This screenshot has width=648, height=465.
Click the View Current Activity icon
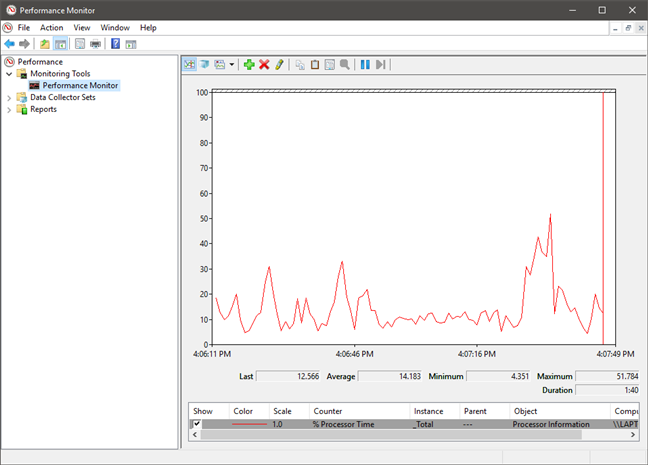[x=189, y=64]
